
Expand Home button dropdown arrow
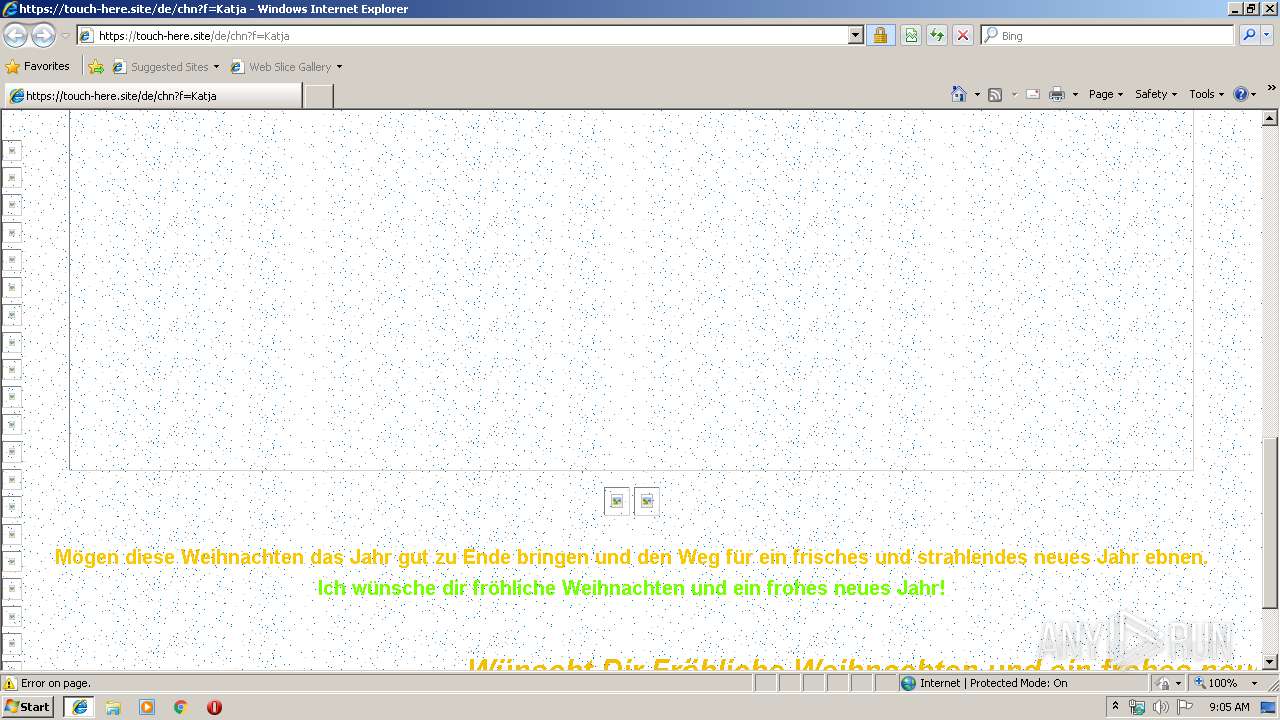coord(977,94)
